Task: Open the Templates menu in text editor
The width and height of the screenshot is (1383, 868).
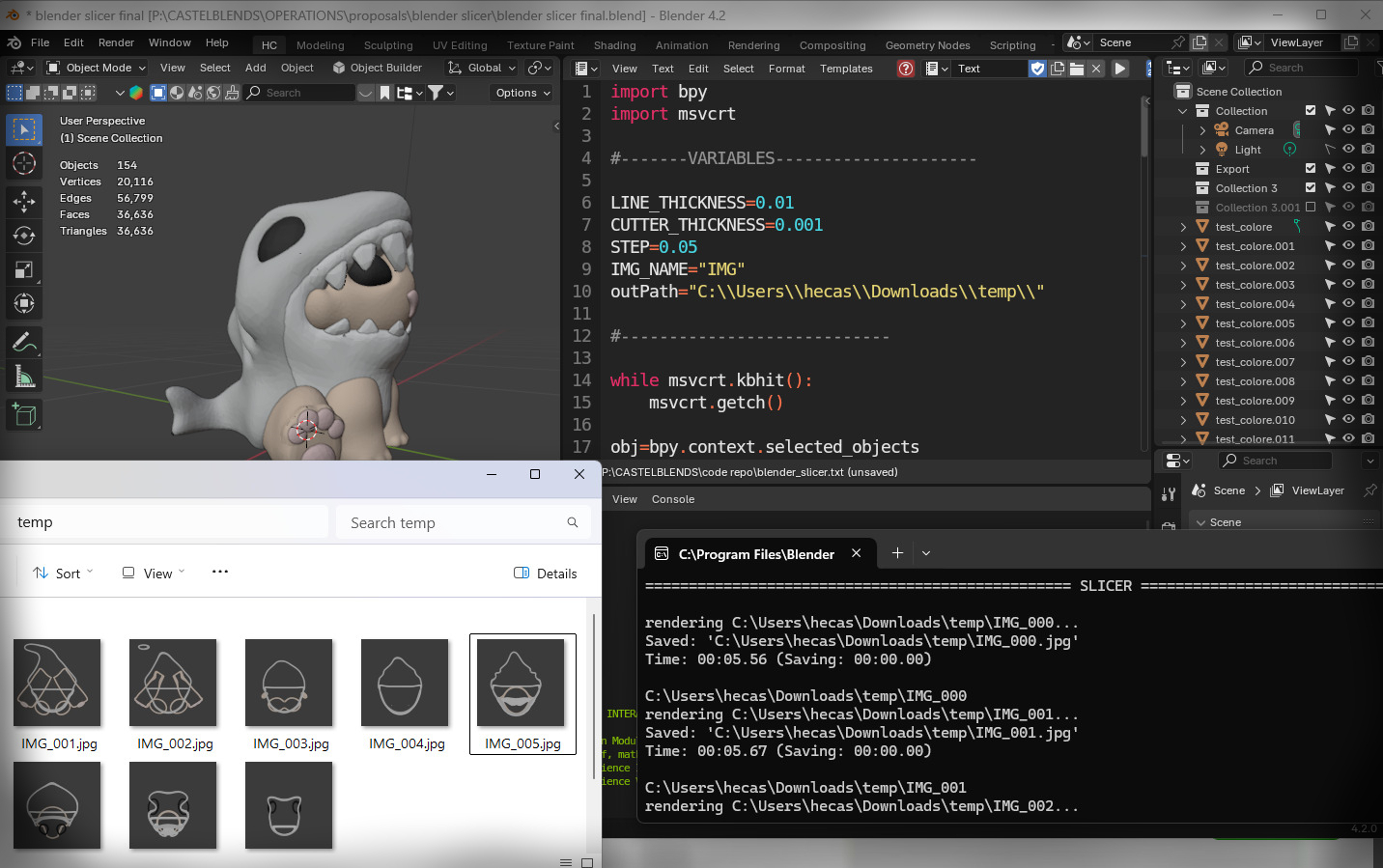Action: click(x=846, y=69)
